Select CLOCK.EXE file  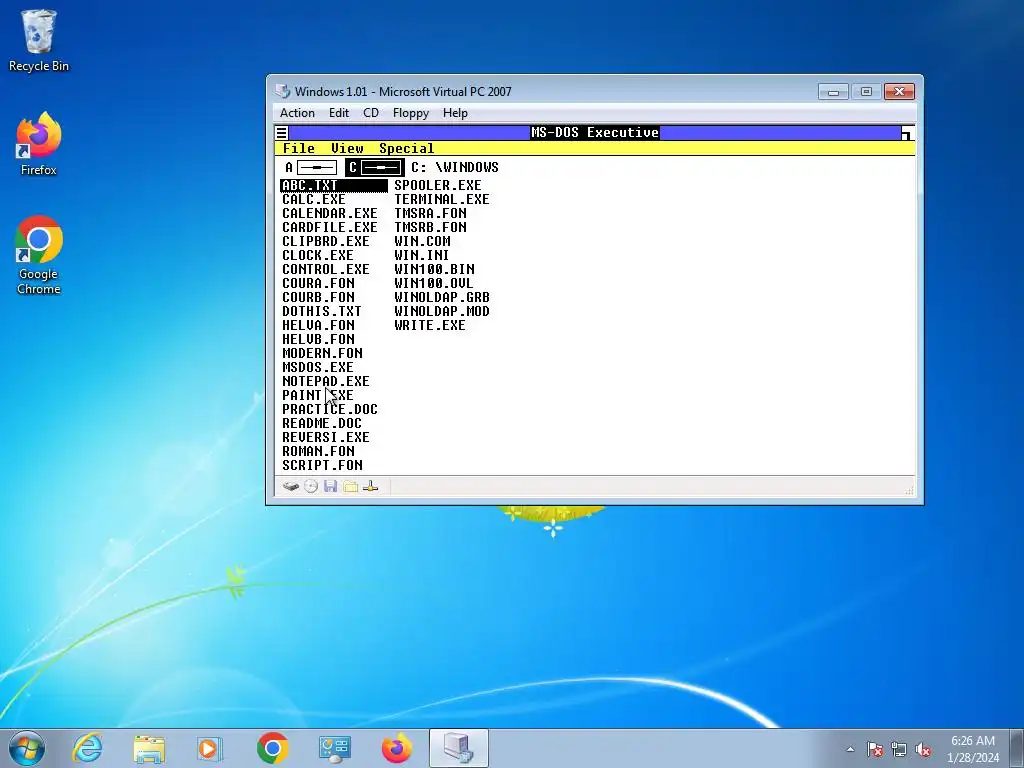coord(318,255)
